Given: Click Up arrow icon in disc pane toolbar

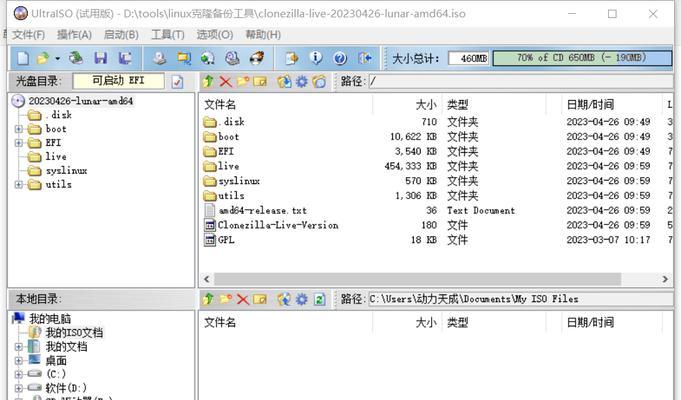Looking at the screenshot, I should [208, 81].
